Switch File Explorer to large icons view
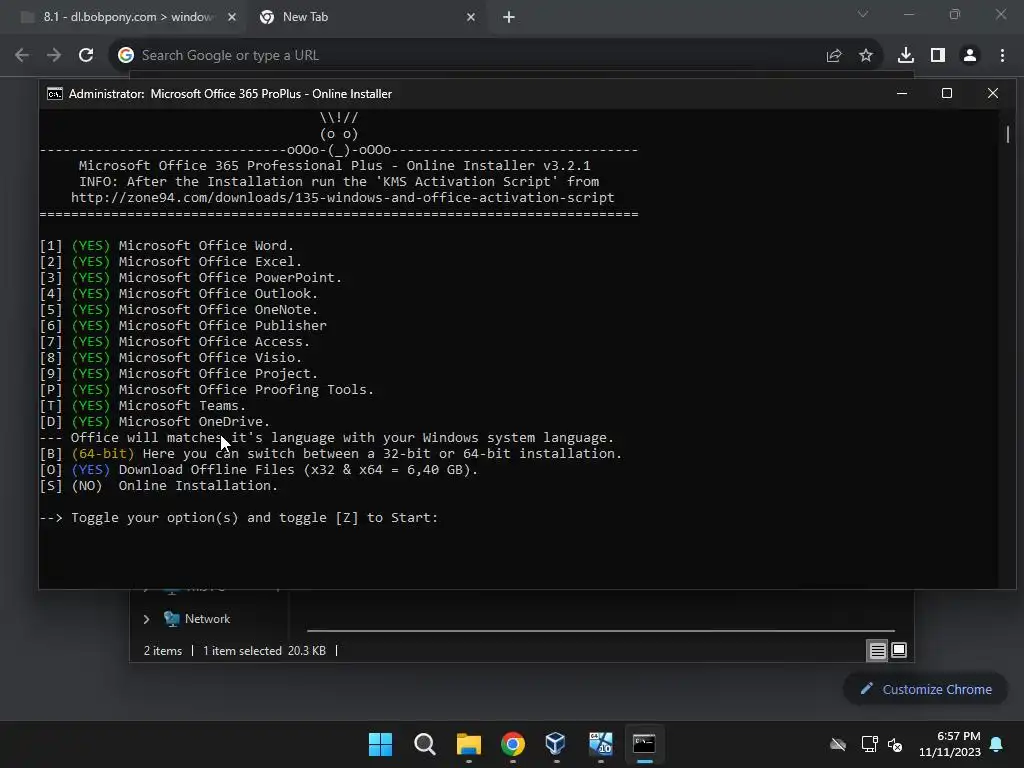Viewport: 1024px width, 768px height. (x=899, y=650)
